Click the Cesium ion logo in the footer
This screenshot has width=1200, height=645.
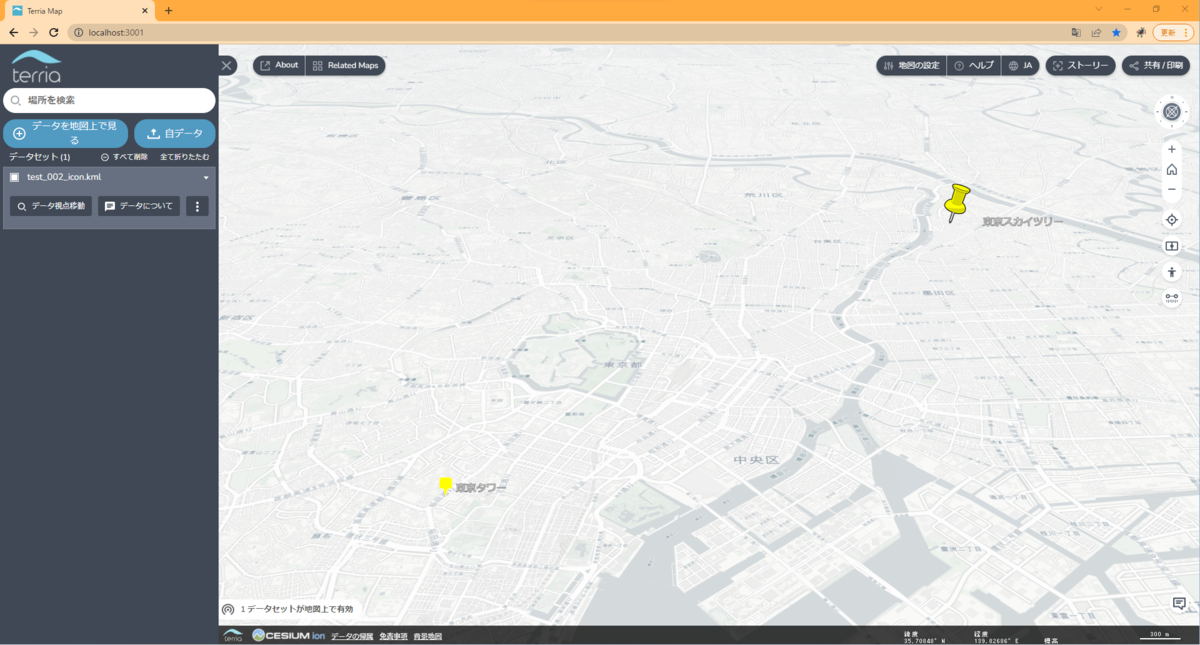289,636
